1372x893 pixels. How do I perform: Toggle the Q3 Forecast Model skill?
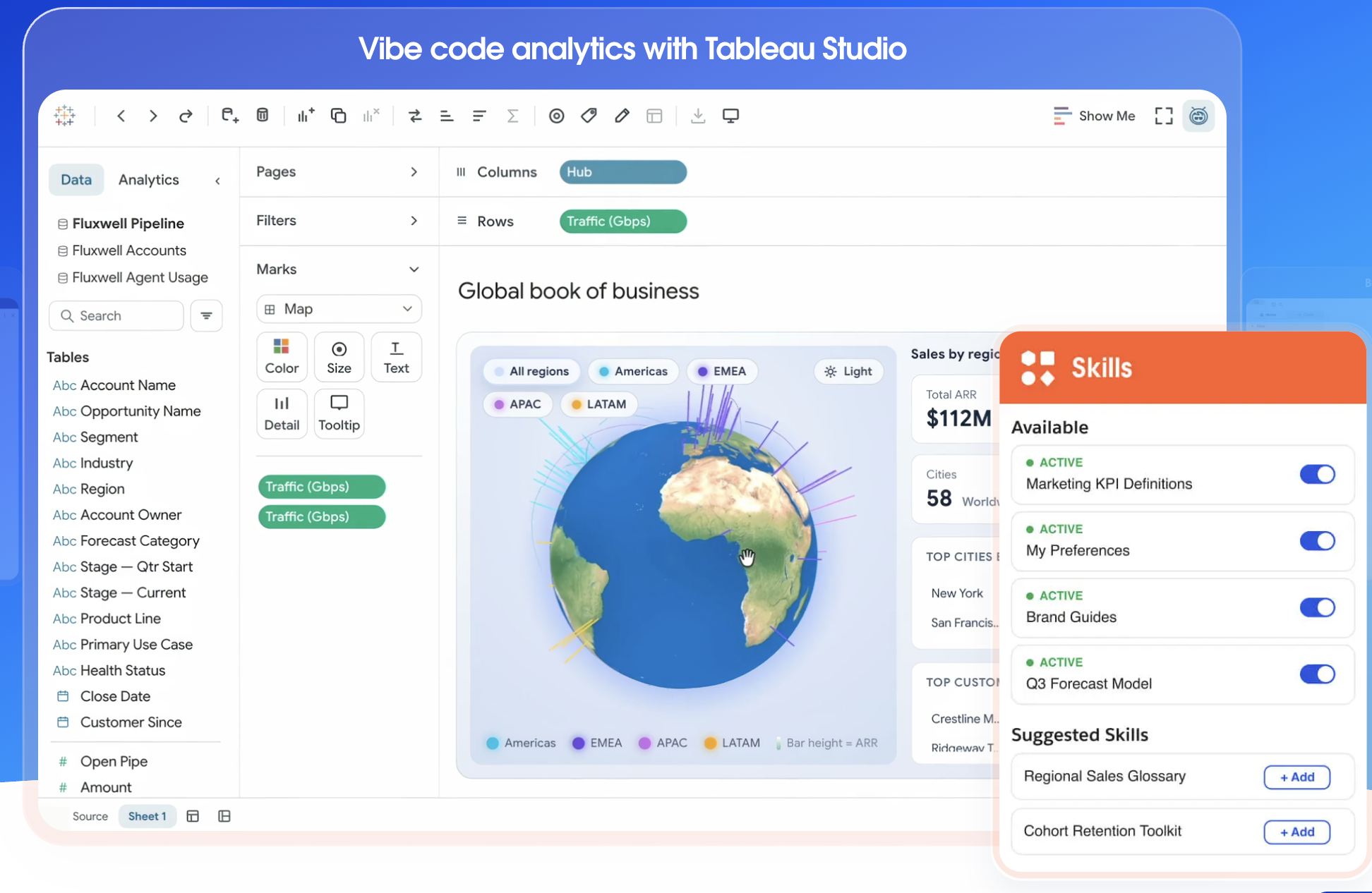pyautogui.click(x=1317, y=674)
